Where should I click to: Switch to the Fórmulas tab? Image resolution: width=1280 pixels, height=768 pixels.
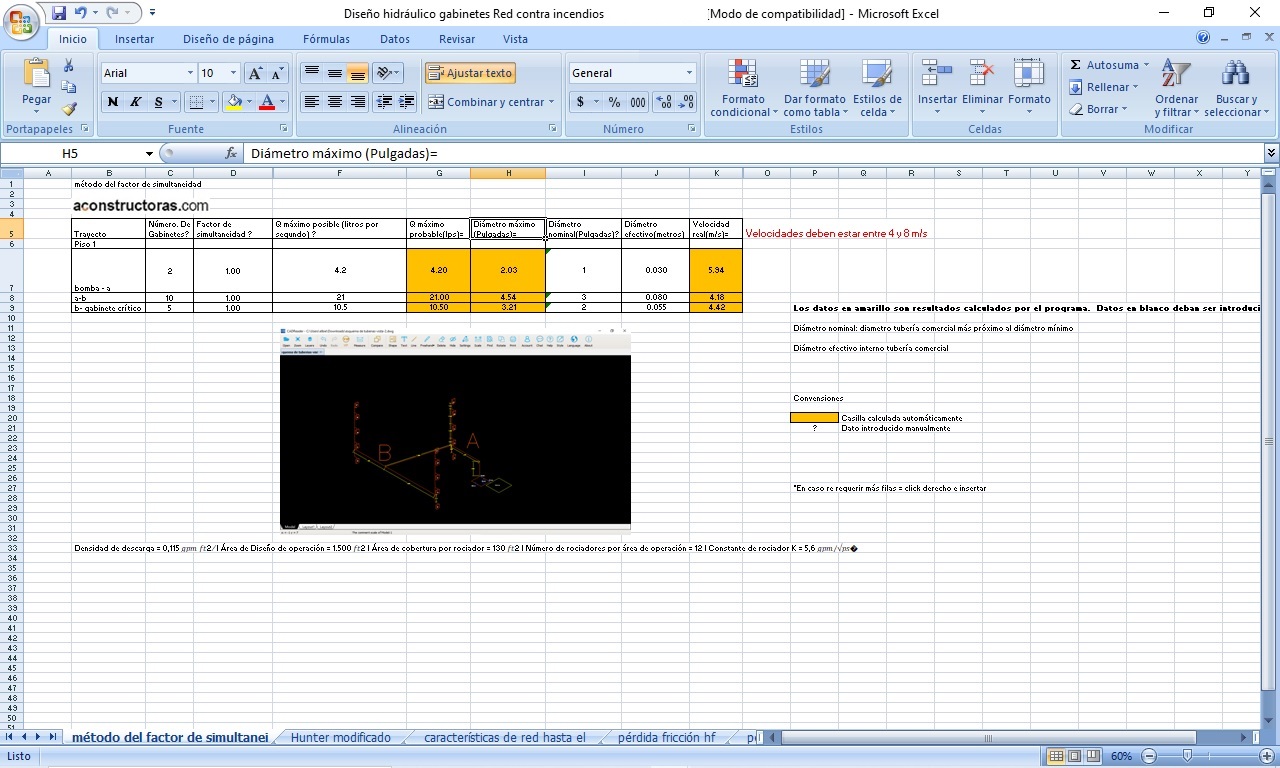pyautogui.click(x=326, y=39)
